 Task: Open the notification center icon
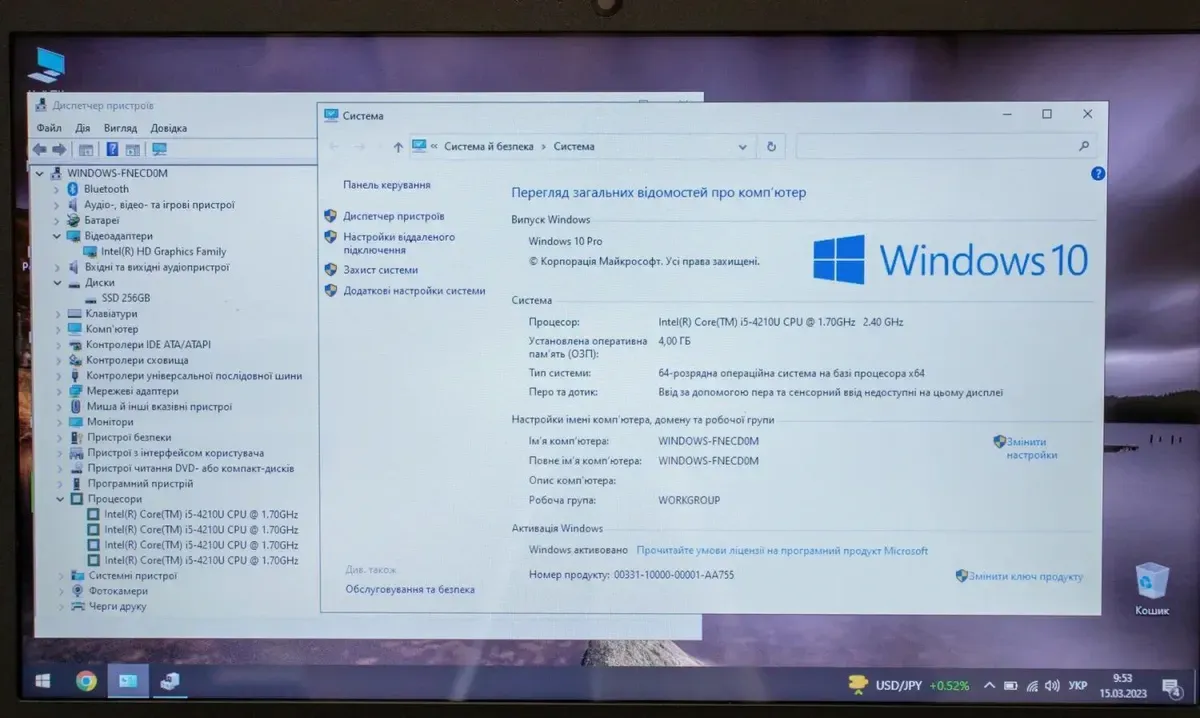1170,686
